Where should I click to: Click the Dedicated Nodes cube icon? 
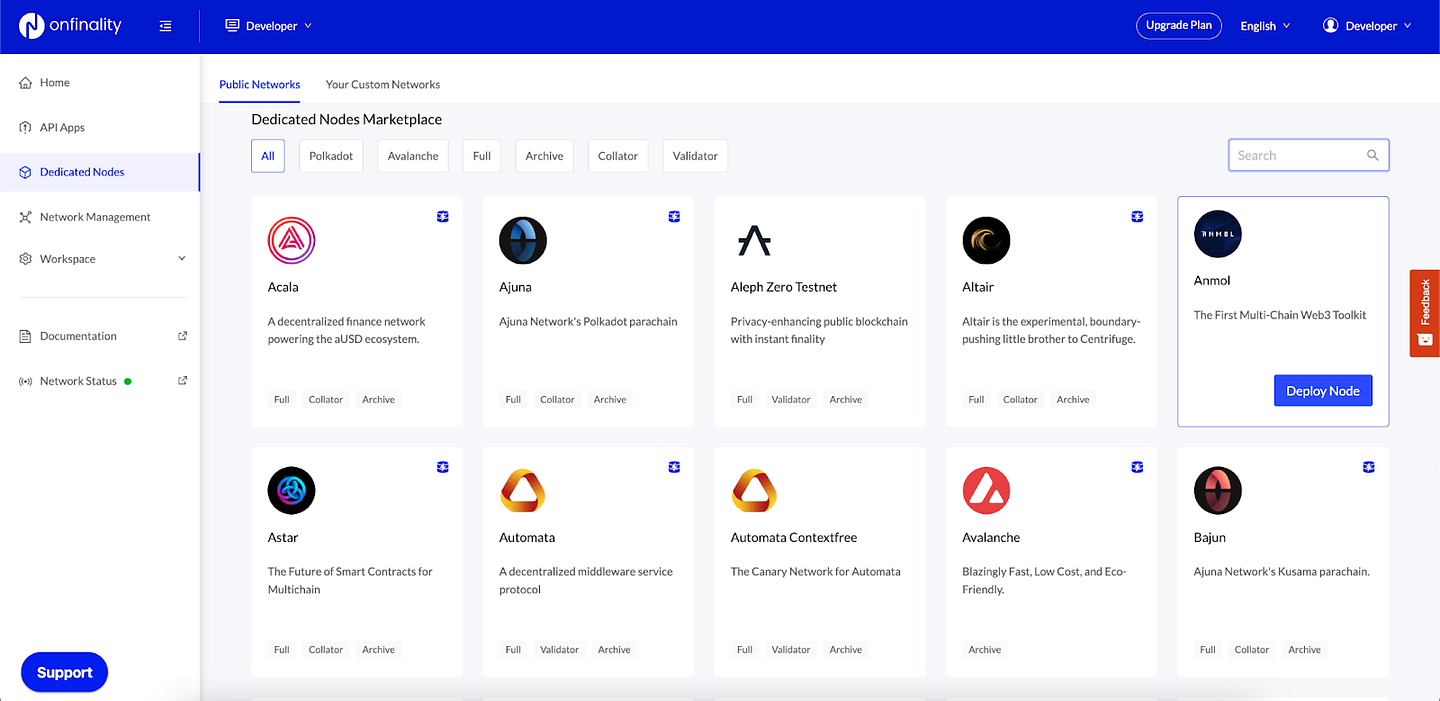click(x=26, y=172)
